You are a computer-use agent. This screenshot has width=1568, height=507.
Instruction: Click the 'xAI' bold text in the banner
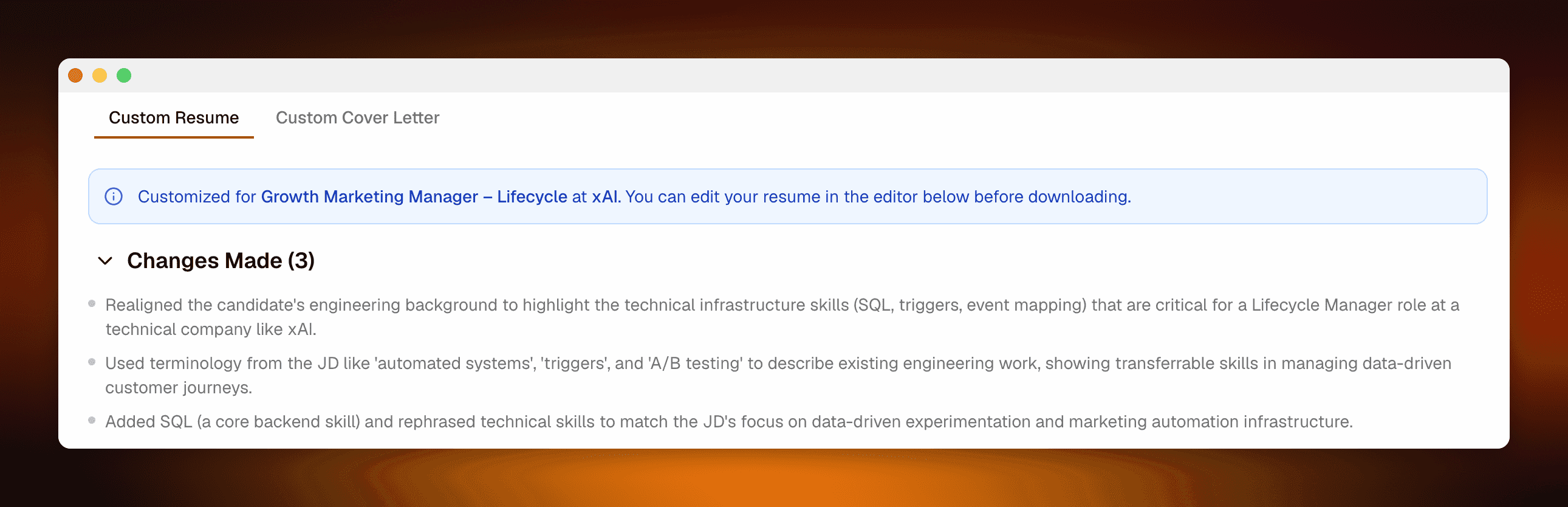point(606,196)
